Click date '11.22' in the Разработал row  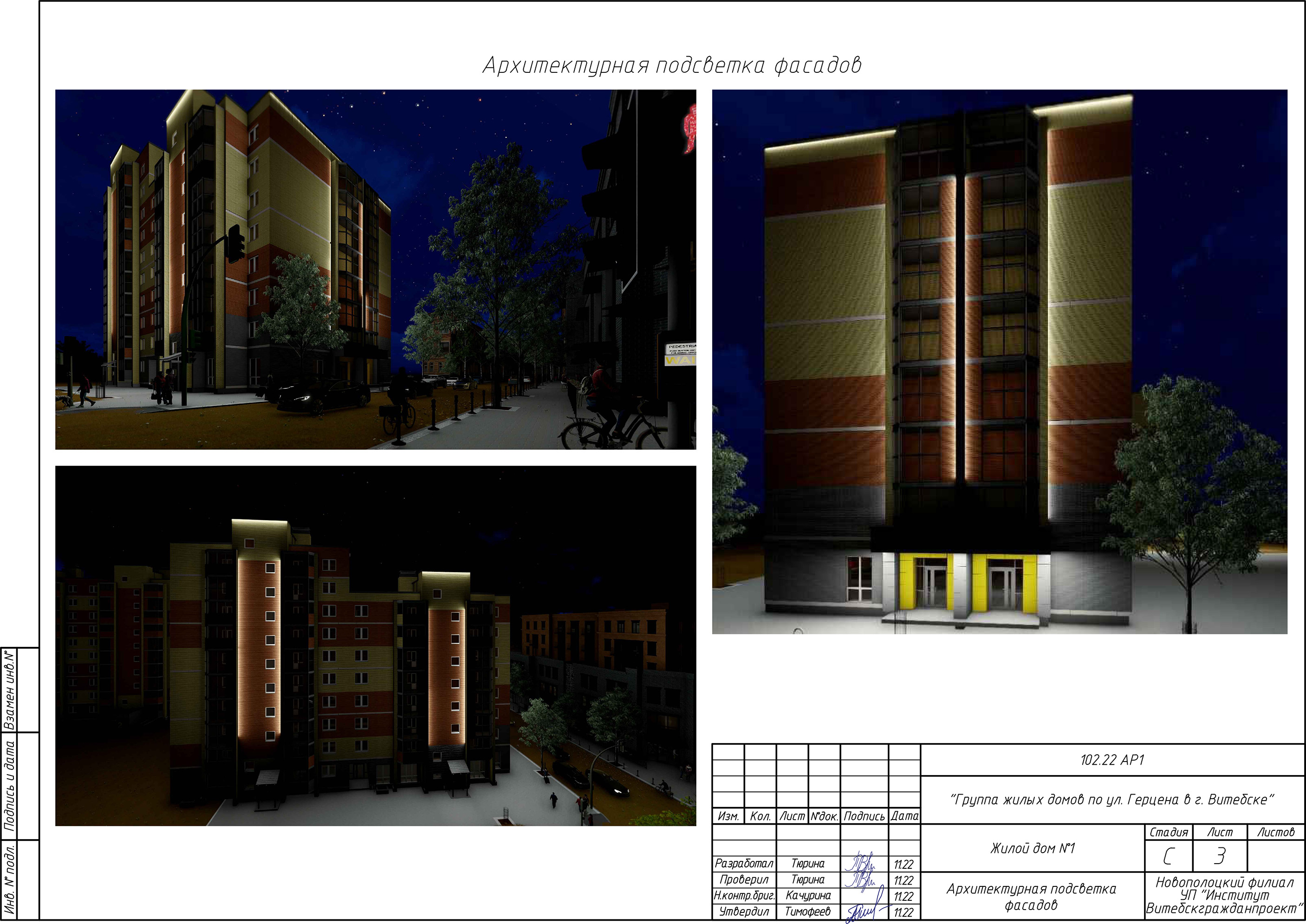coord(903,865)
